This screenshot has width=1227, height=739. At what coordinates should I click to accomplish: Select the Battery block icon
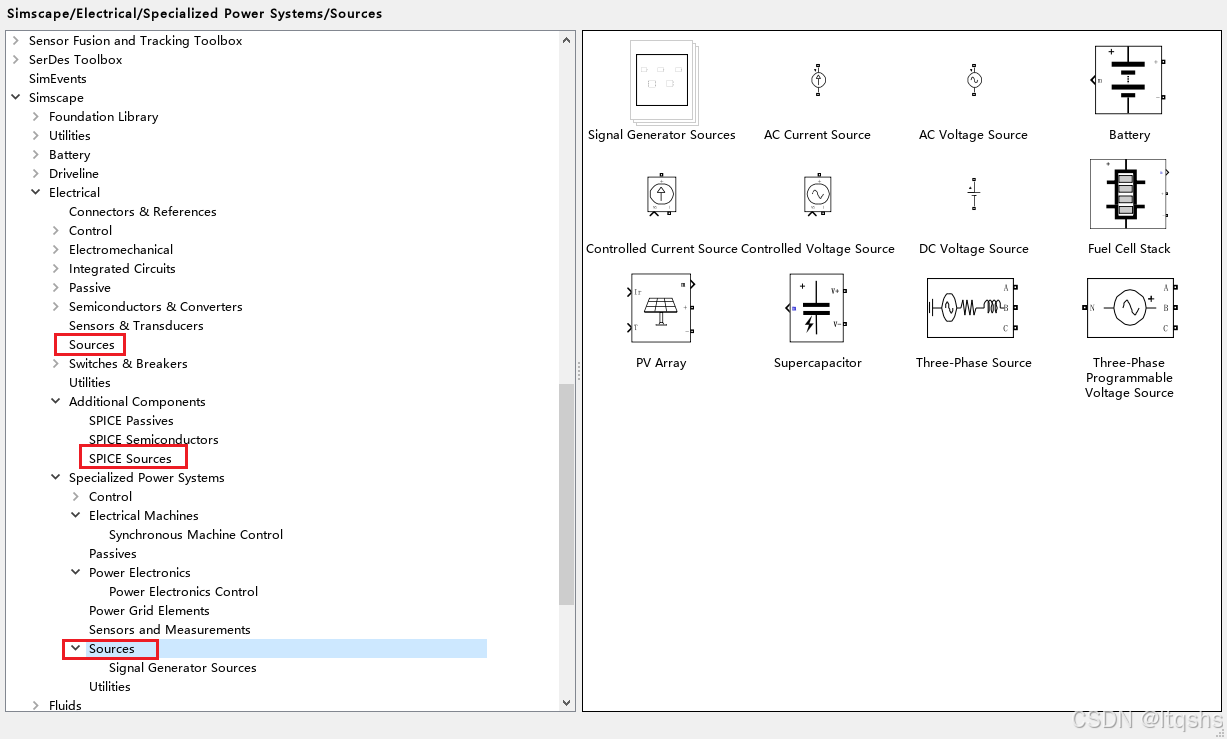tap(1129, 80)
